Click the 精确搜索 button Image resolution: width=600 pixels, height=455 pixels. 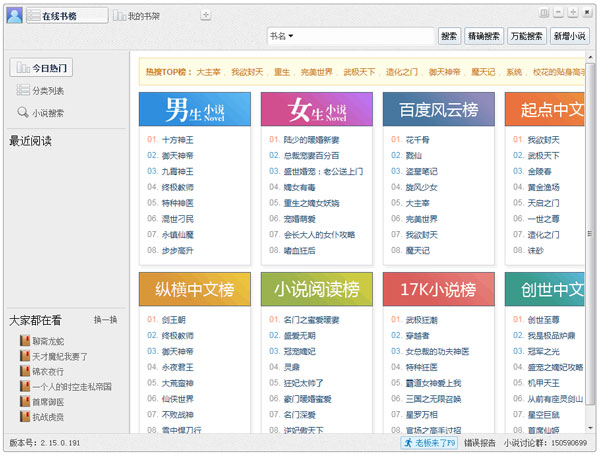click(484, 36)
